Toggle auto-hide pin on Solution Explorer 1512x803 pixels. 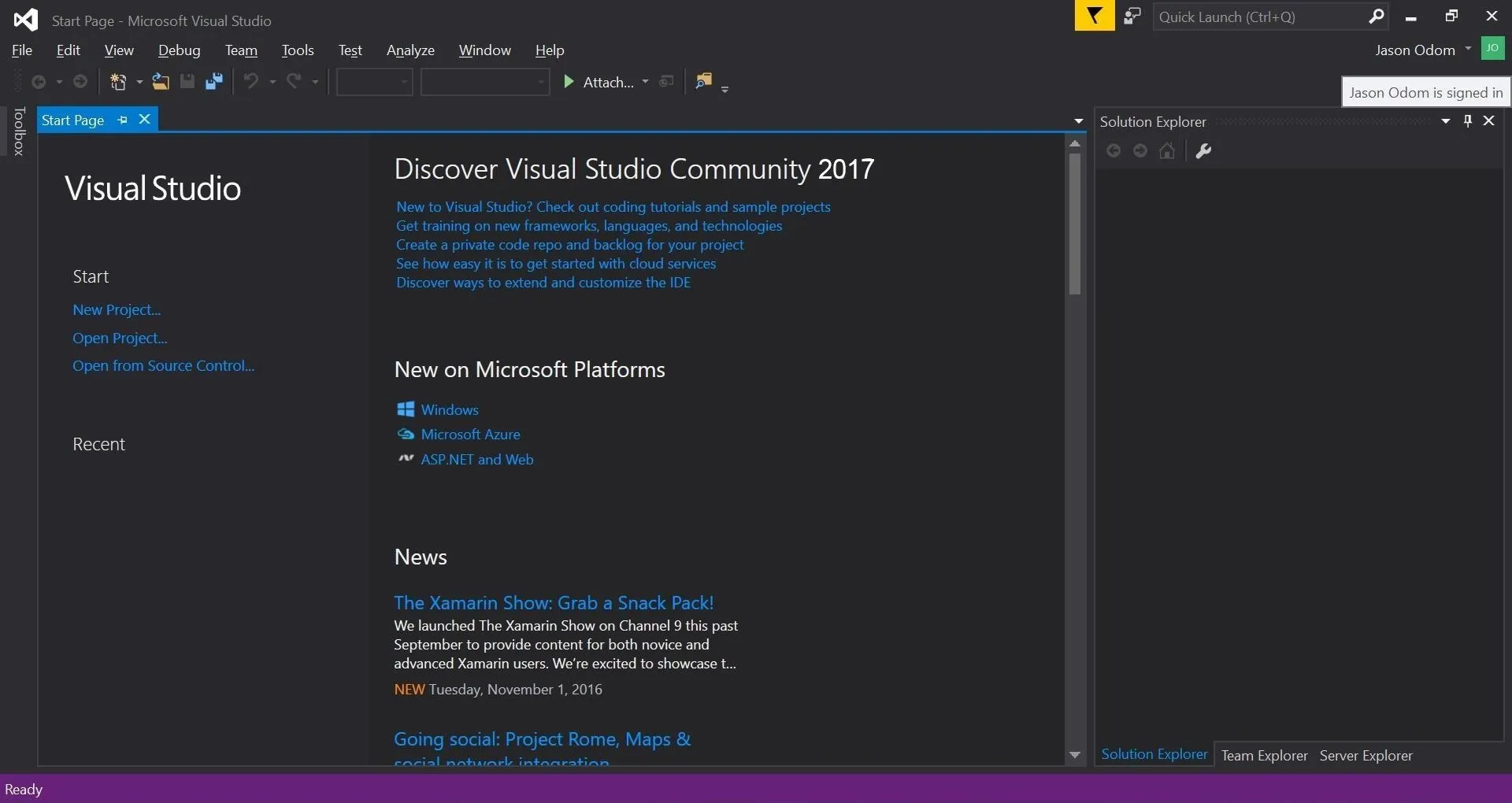click(x=1467, y=120)
